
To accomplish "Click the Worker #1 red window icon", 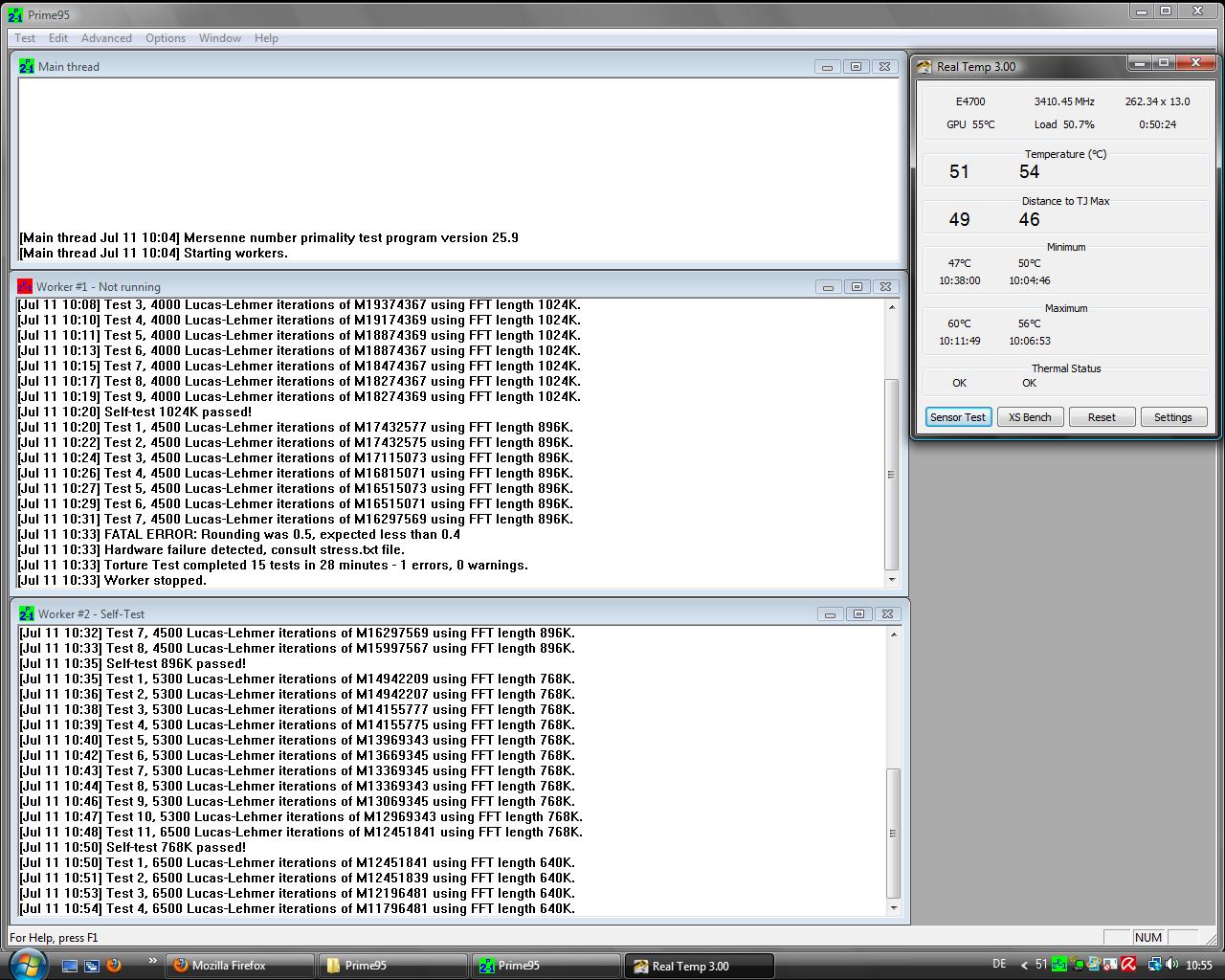I will click(25, 286).
